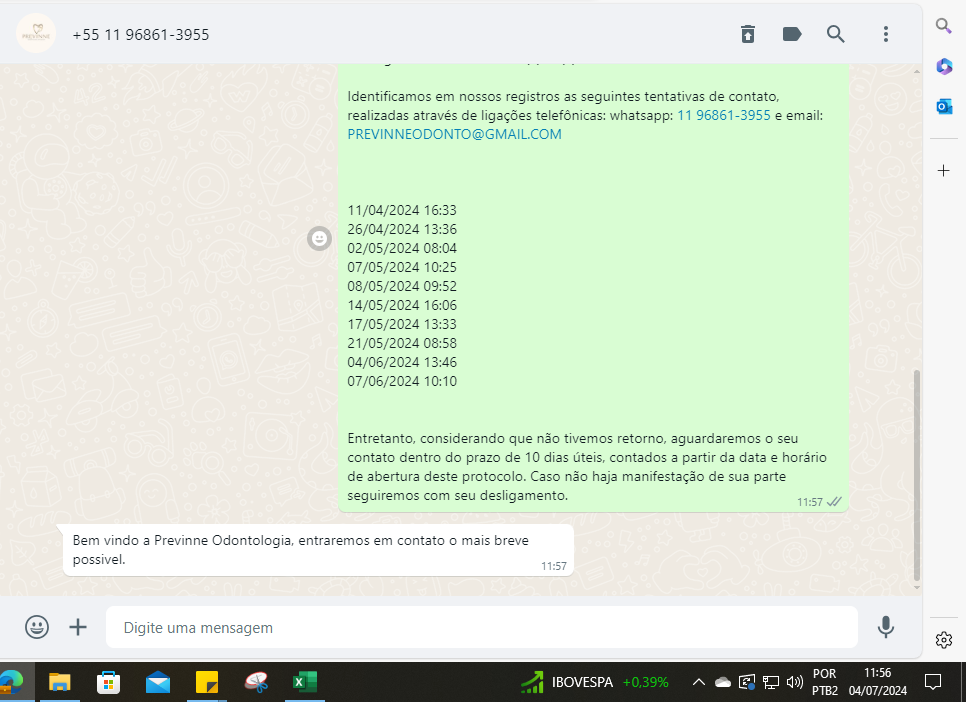Open the Mail app from taskbar
Image resolution: width=966 pixels, height=702 pixels.
[x=158, y=682]
